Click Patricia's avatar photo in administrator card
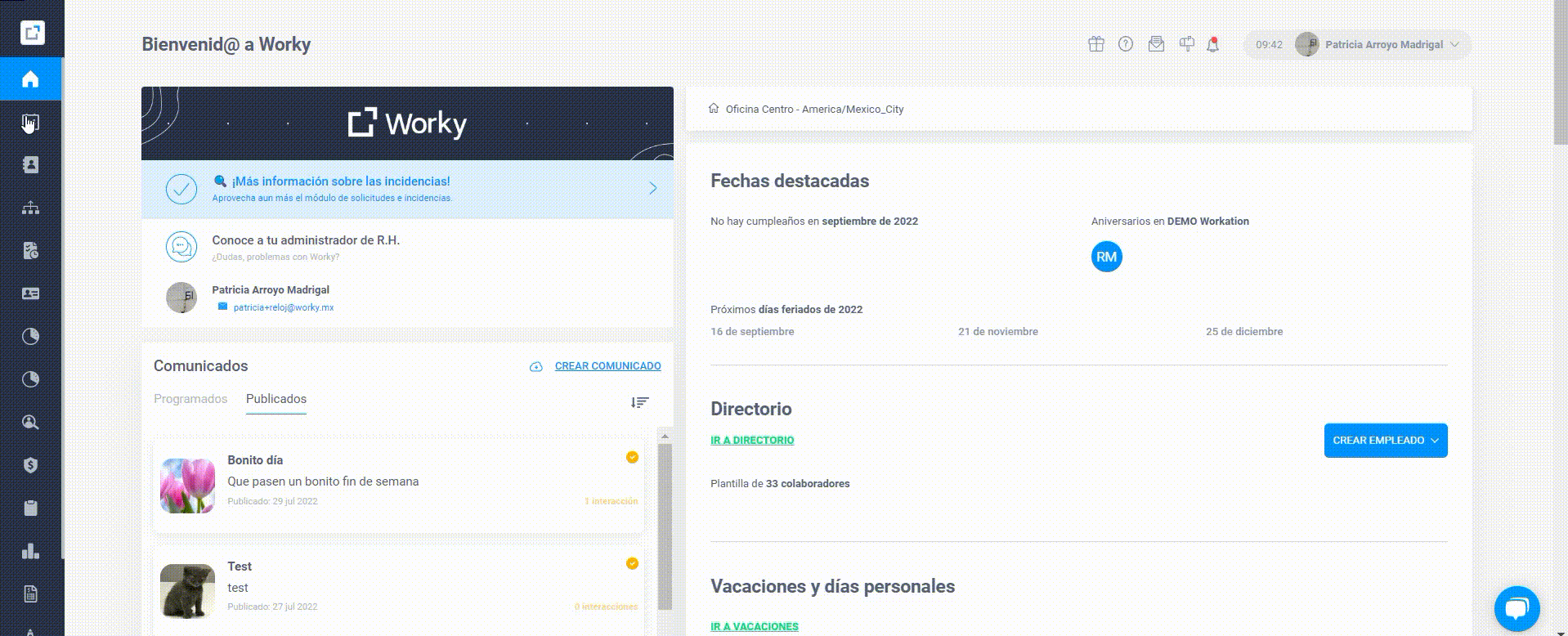This screenshot has width=1568, height=636. (181, 298)
